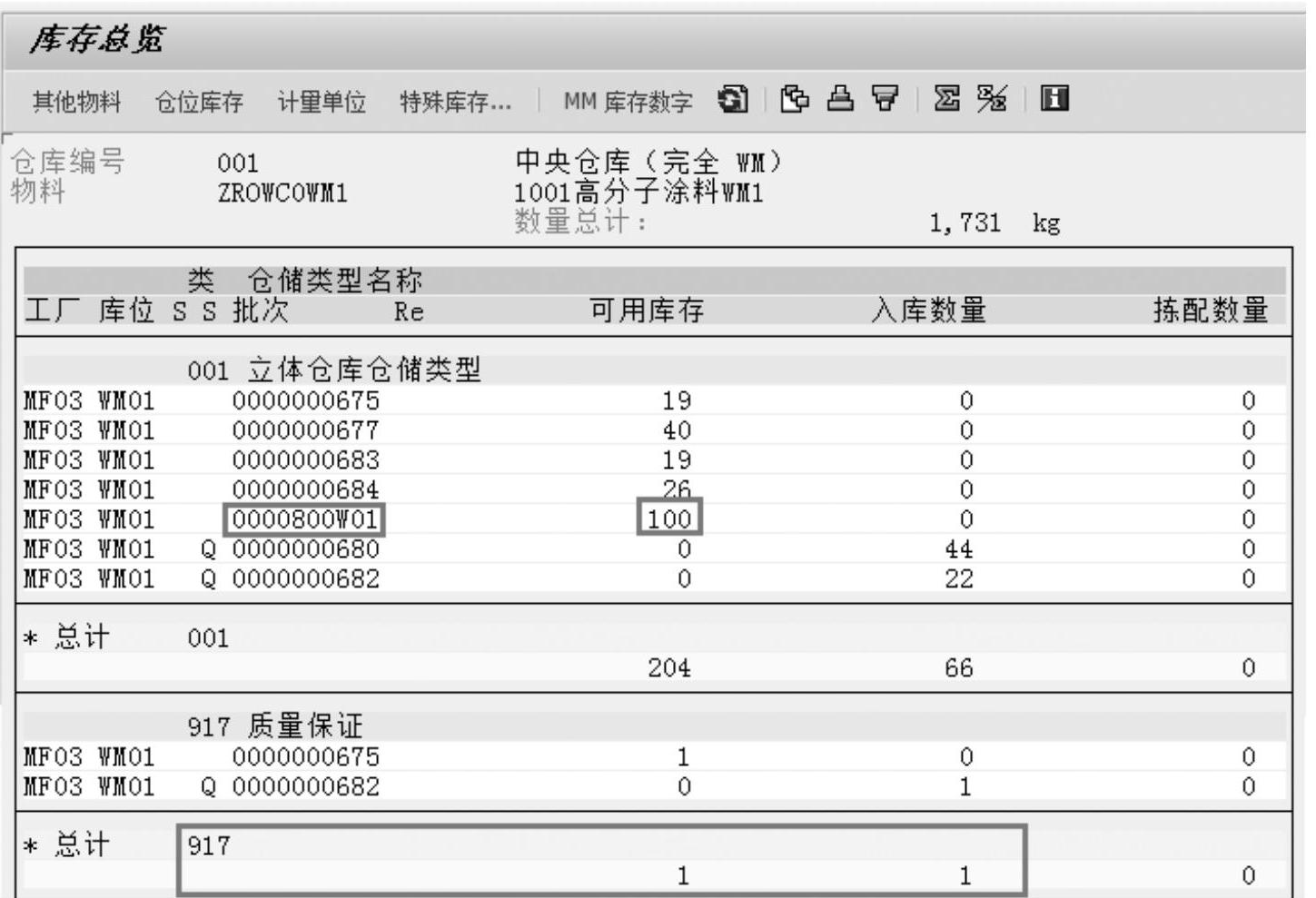Click available stock value 100
The image size is (1316, 898).
tap(669, 519)
